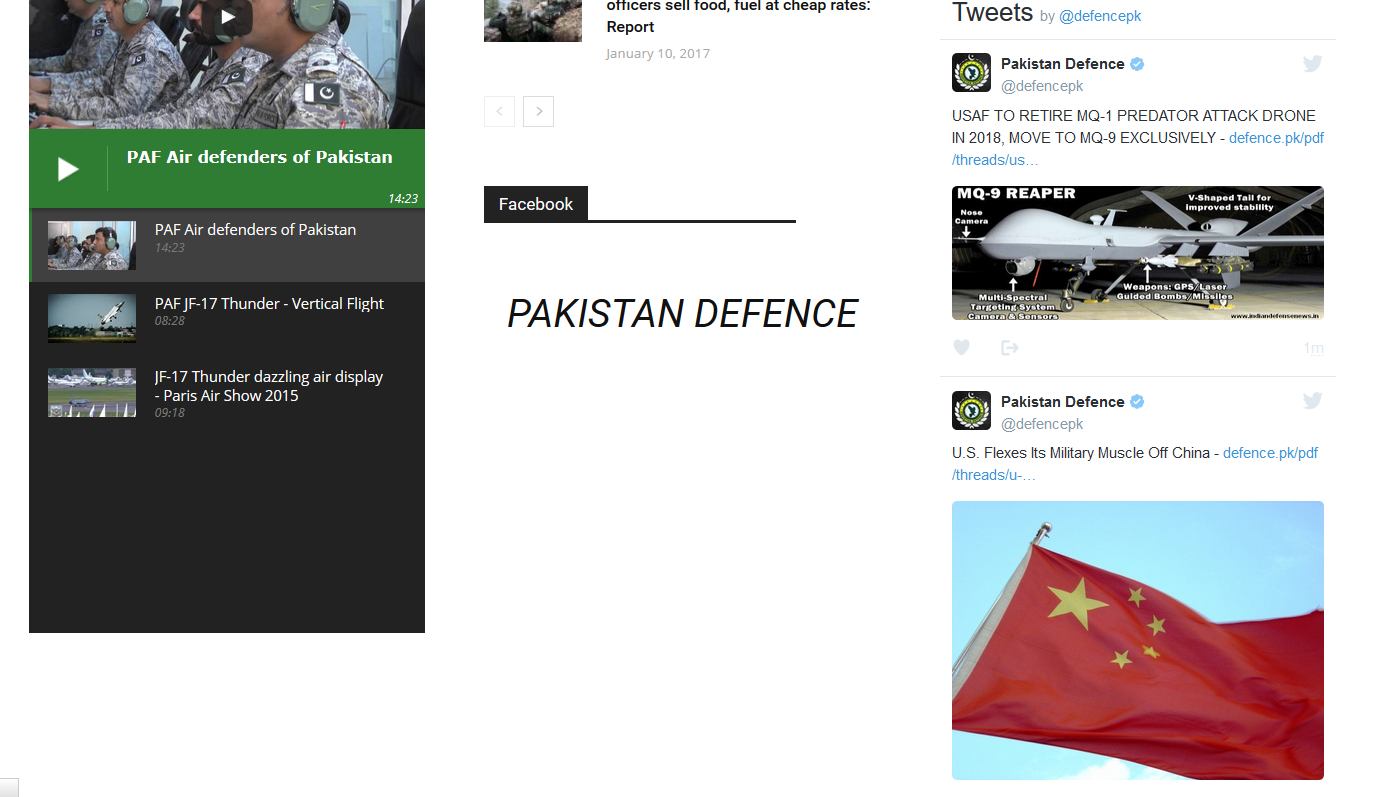Click the January 10, 2017 date
Image resolution: width=1388 pixels, height=797 pixels.
[x=658, y=54]
